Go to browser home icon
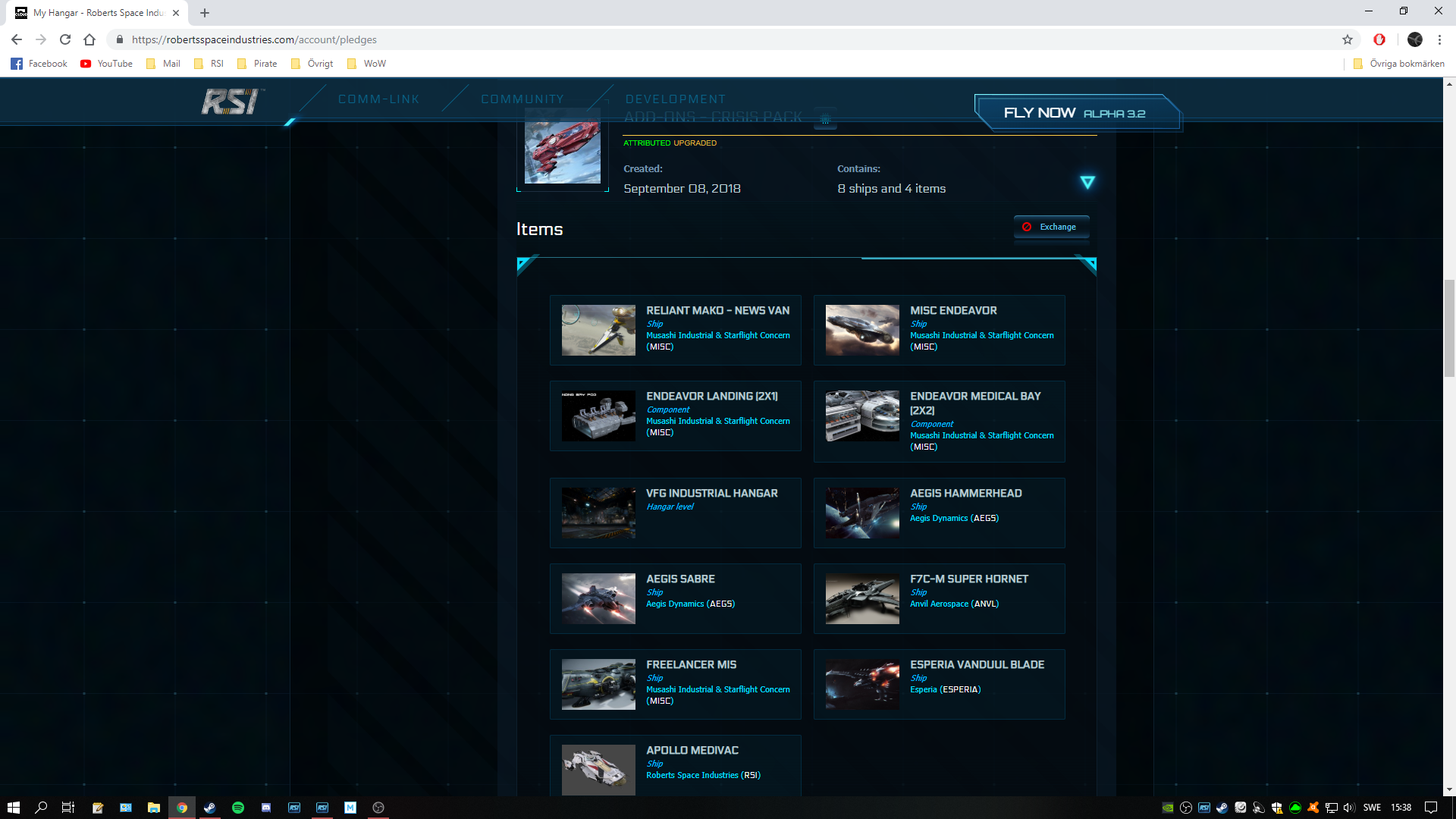 [x=89, y=39]
